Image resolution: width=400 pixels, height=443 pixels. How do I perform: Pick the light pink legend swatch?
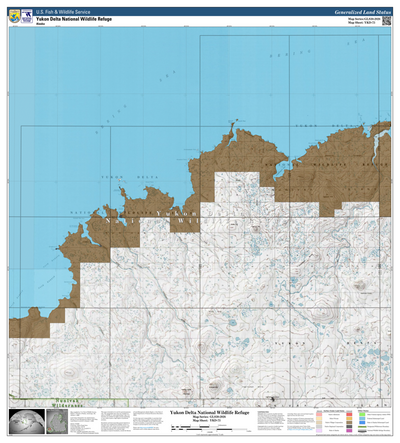pos(319,414)
